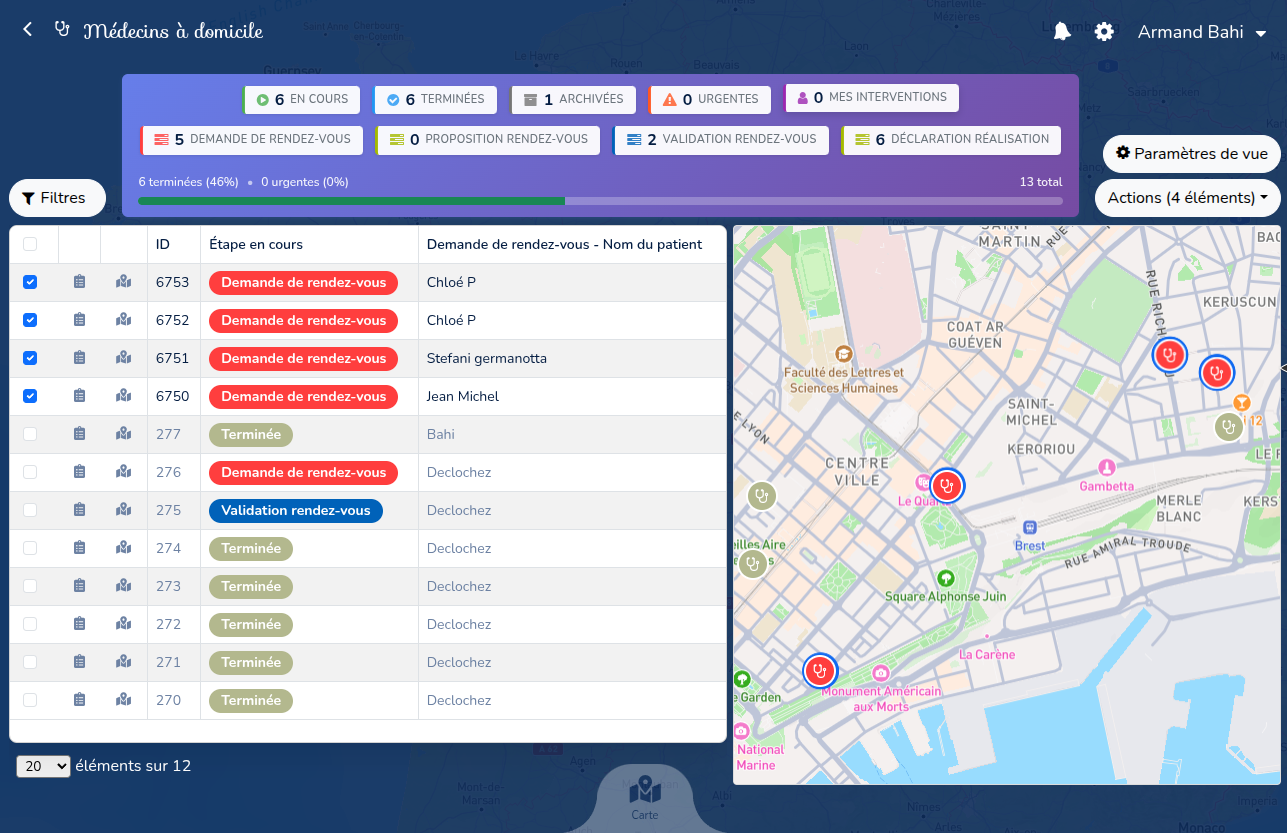Filter by Validation rendez-vous step
The image size is (1287, 833).
[720, 139]
